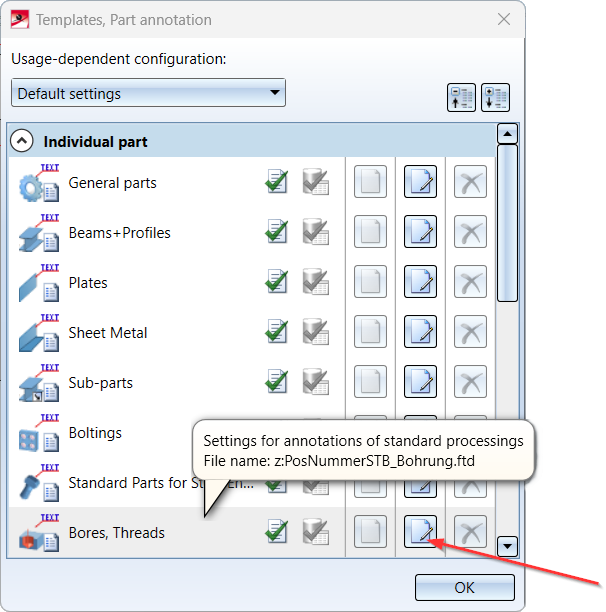The width and height of the screenshot is (606, 612).
Task: Click the expand all groups icon
Action: [495, 98]
